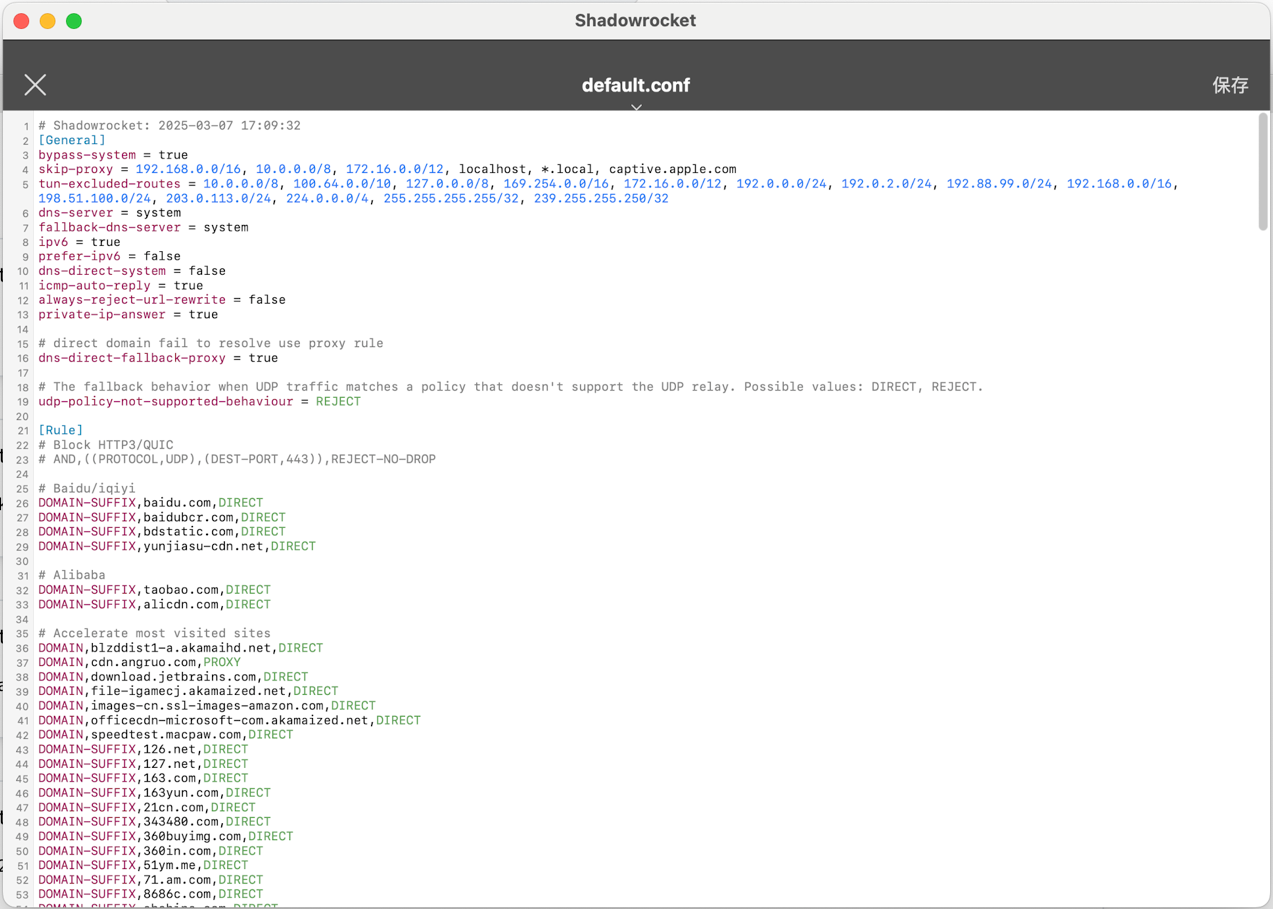Click the [Rule] section header
Image resolution: width=1273 pixels, height=909 pixels.
click(x=61, y=431)
